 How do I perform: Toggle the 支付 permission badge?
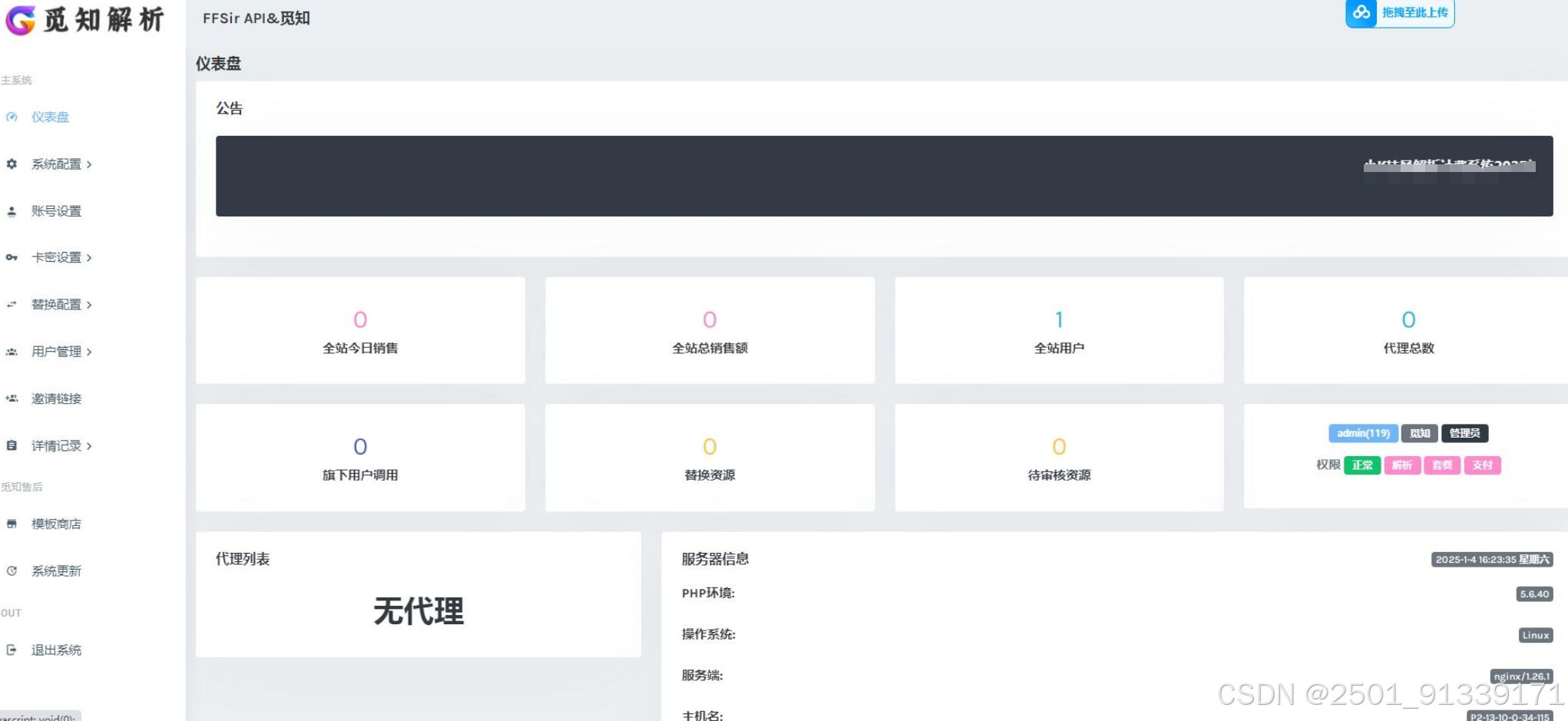tap(1482, 465)
